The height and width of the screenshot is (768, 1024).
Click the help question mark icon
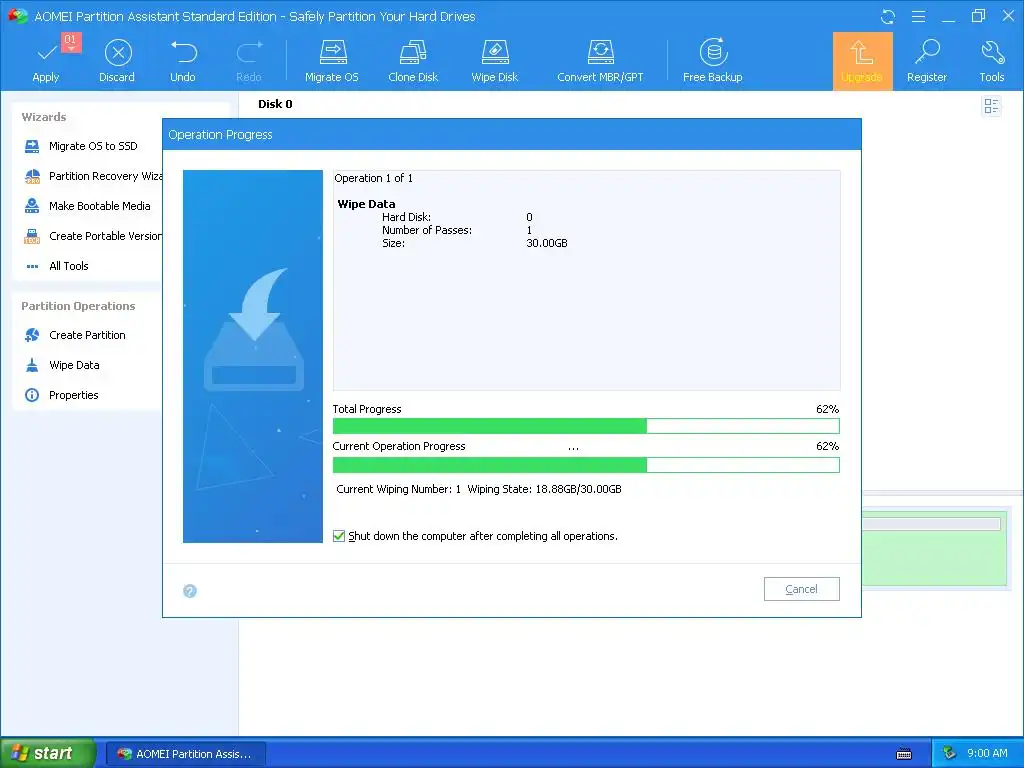point(190,591)
